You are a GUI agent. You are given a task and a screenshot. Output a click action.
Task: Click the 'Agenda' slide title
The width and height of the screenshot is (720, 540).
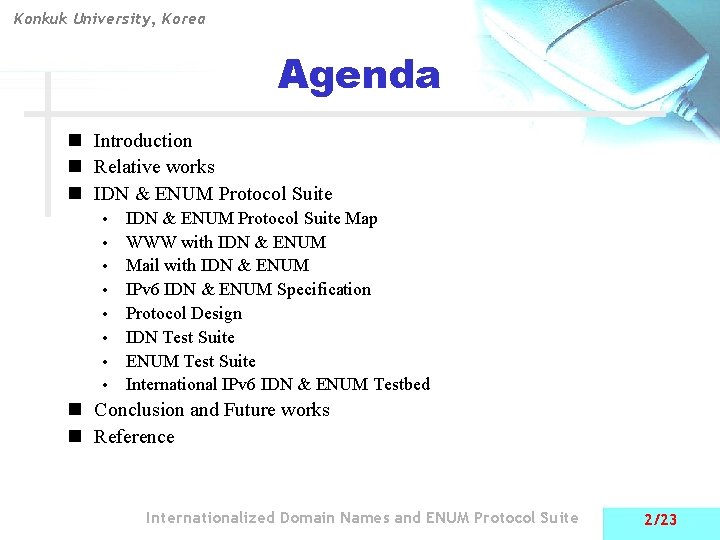click(359, 76)
